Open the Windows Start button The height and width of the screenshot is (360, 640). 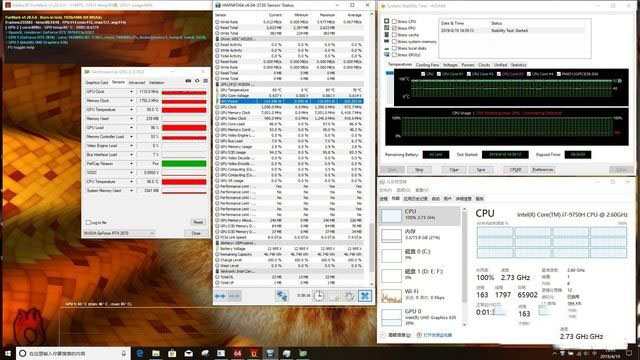tap(8, 353)
